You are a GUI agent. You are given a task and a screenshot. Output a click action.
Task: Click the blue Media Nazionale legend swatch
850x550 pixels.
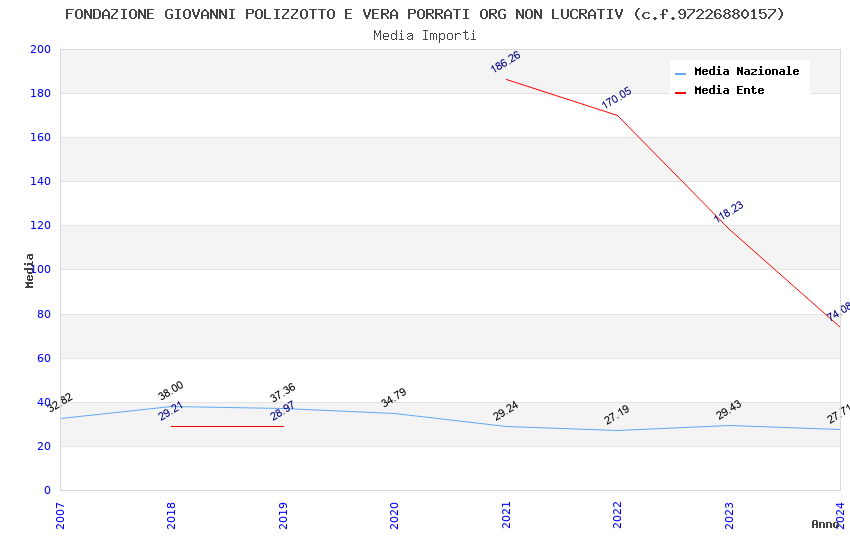coord(680,74)
